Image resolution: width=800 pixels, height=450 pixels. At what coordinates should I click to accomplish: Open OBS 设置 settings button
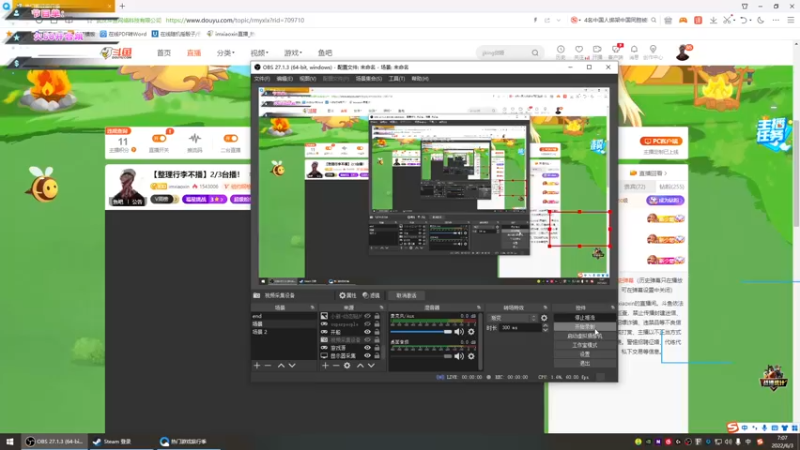click(585, 354)
